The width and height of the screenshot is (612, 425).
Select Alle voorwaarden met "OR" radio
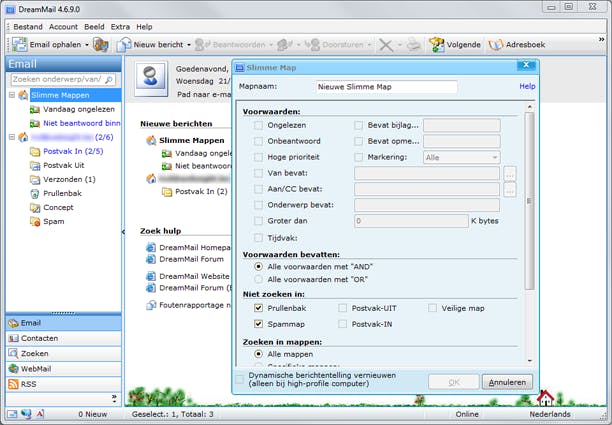[258, 279]
